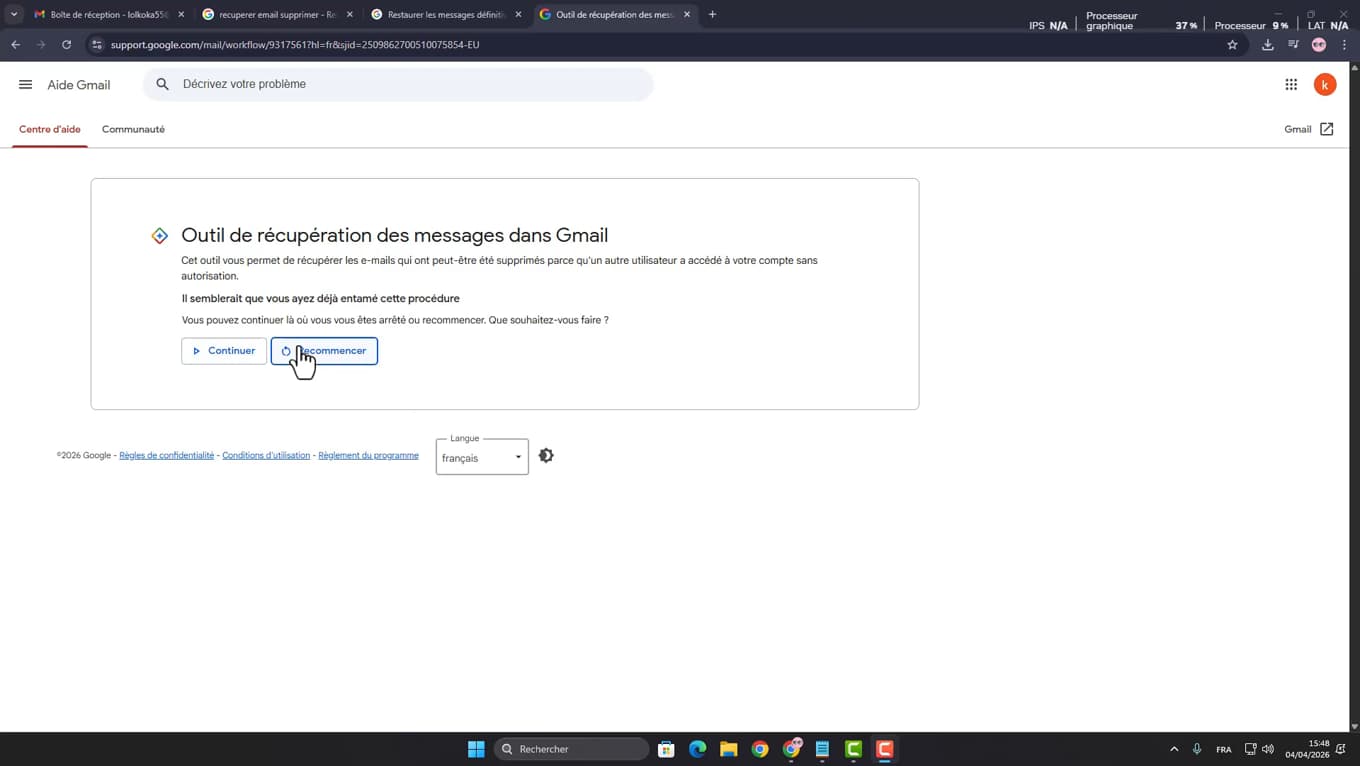The image size is (1360, 766).
Task: Click the microphone tray icon
Action: tap(1197, 749)
